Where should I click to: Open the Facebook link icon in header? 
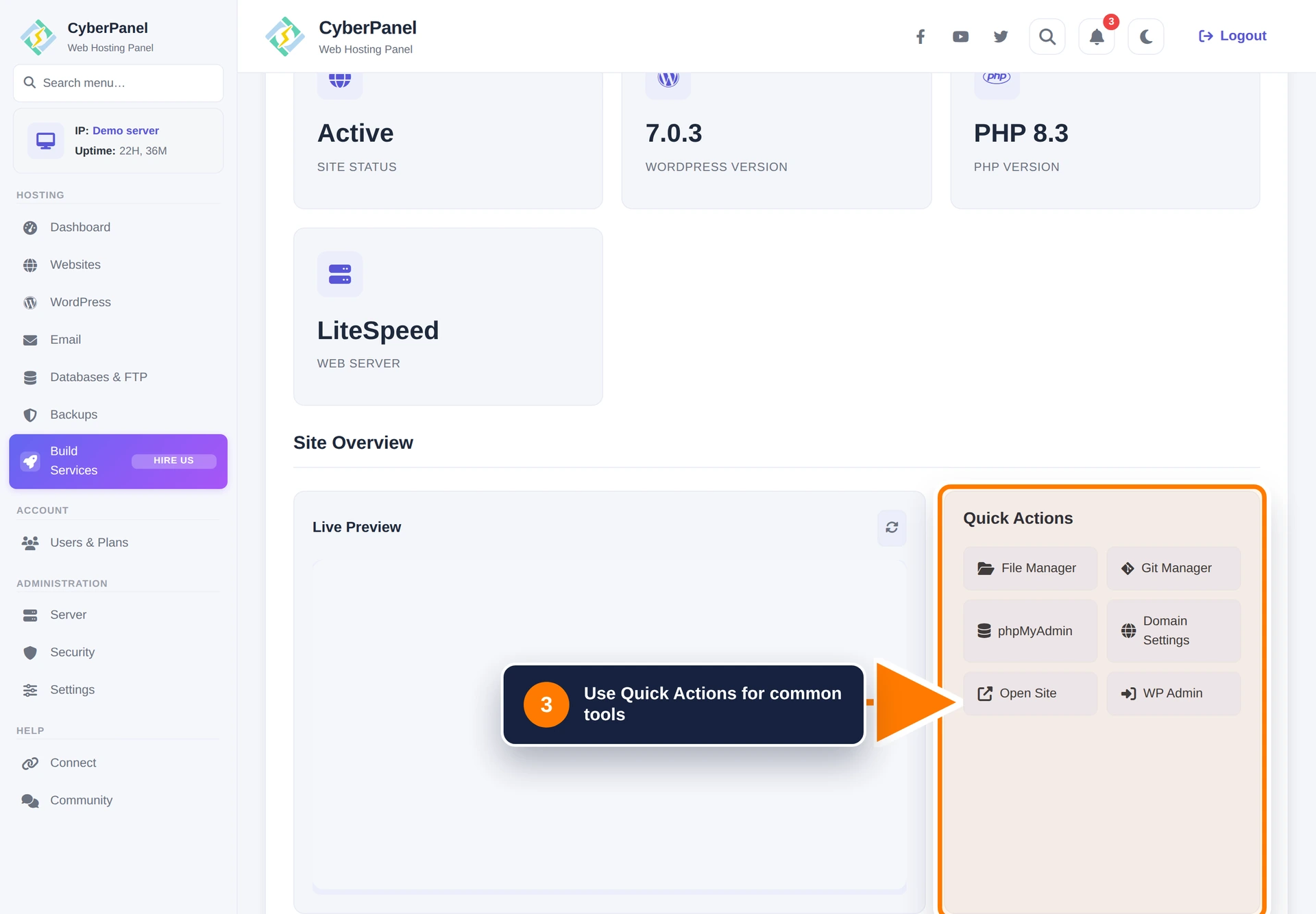[921, 36]
